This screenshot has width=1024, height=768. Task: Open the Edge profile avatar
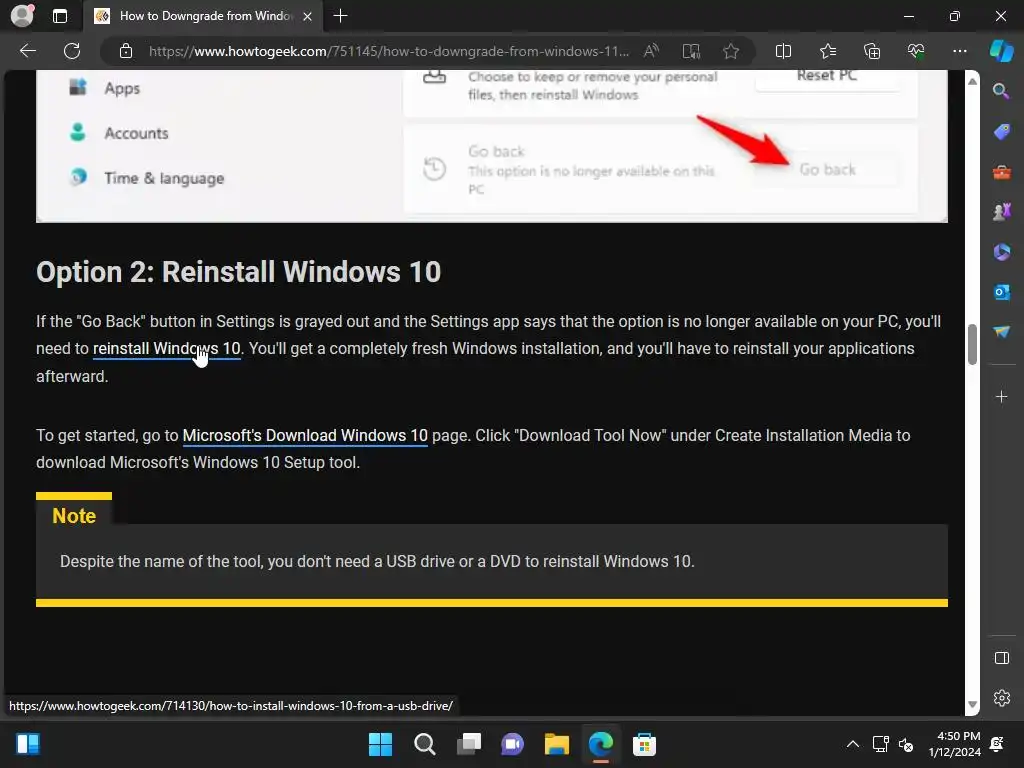click(22, 16)
